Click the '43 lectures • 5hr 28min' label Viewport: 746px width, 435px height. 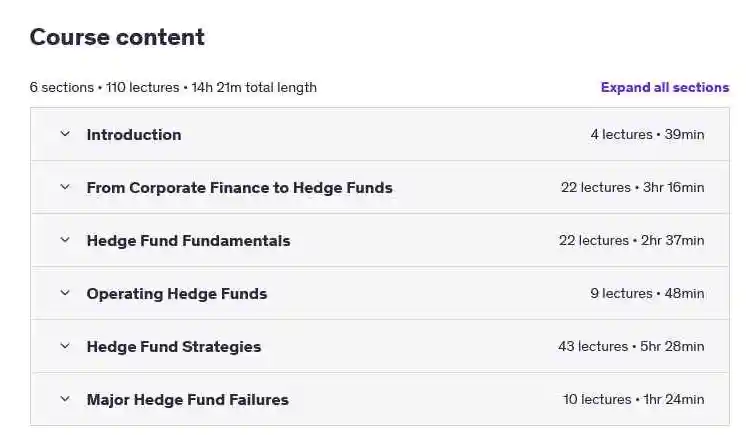pos(631,346)
